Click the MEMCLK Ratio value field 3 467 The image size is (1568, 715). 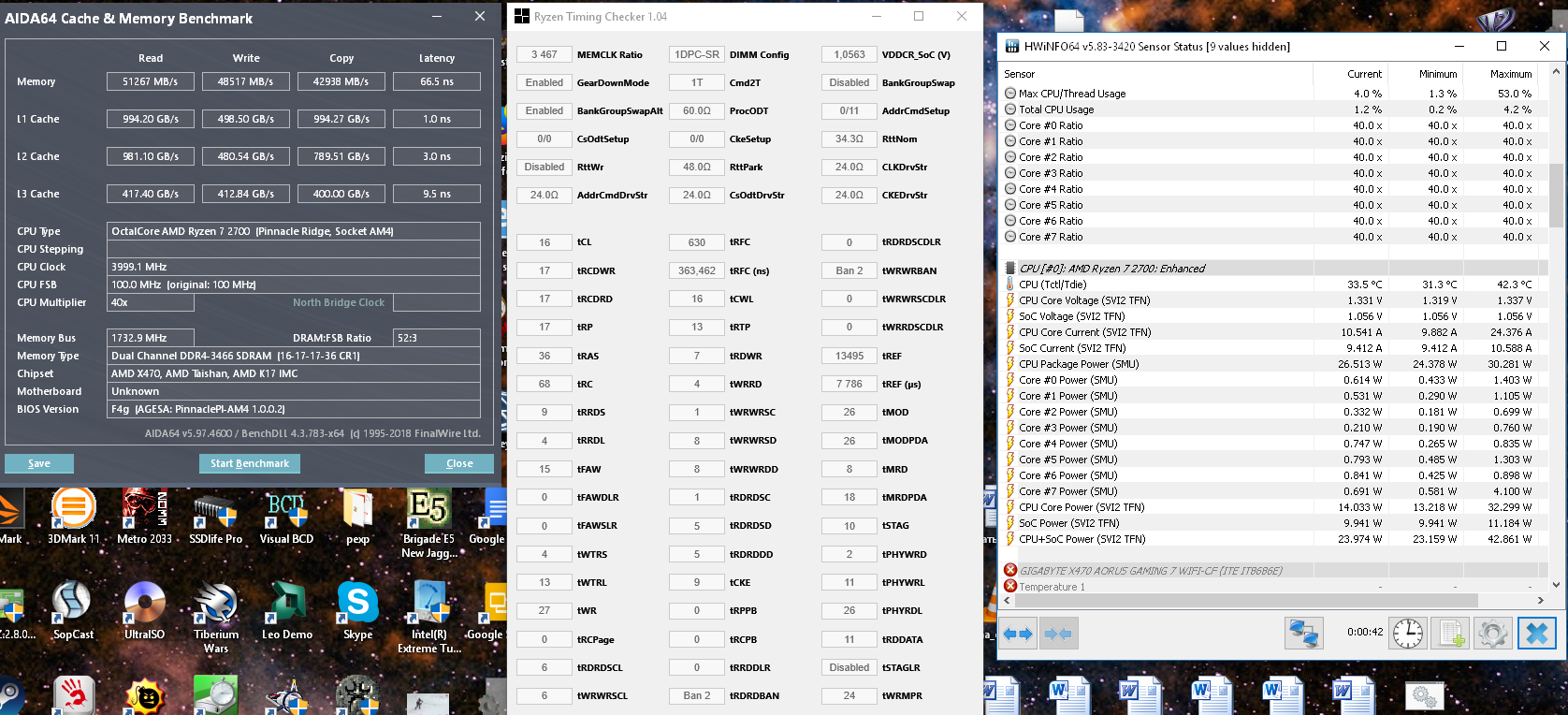click(544, 54)
